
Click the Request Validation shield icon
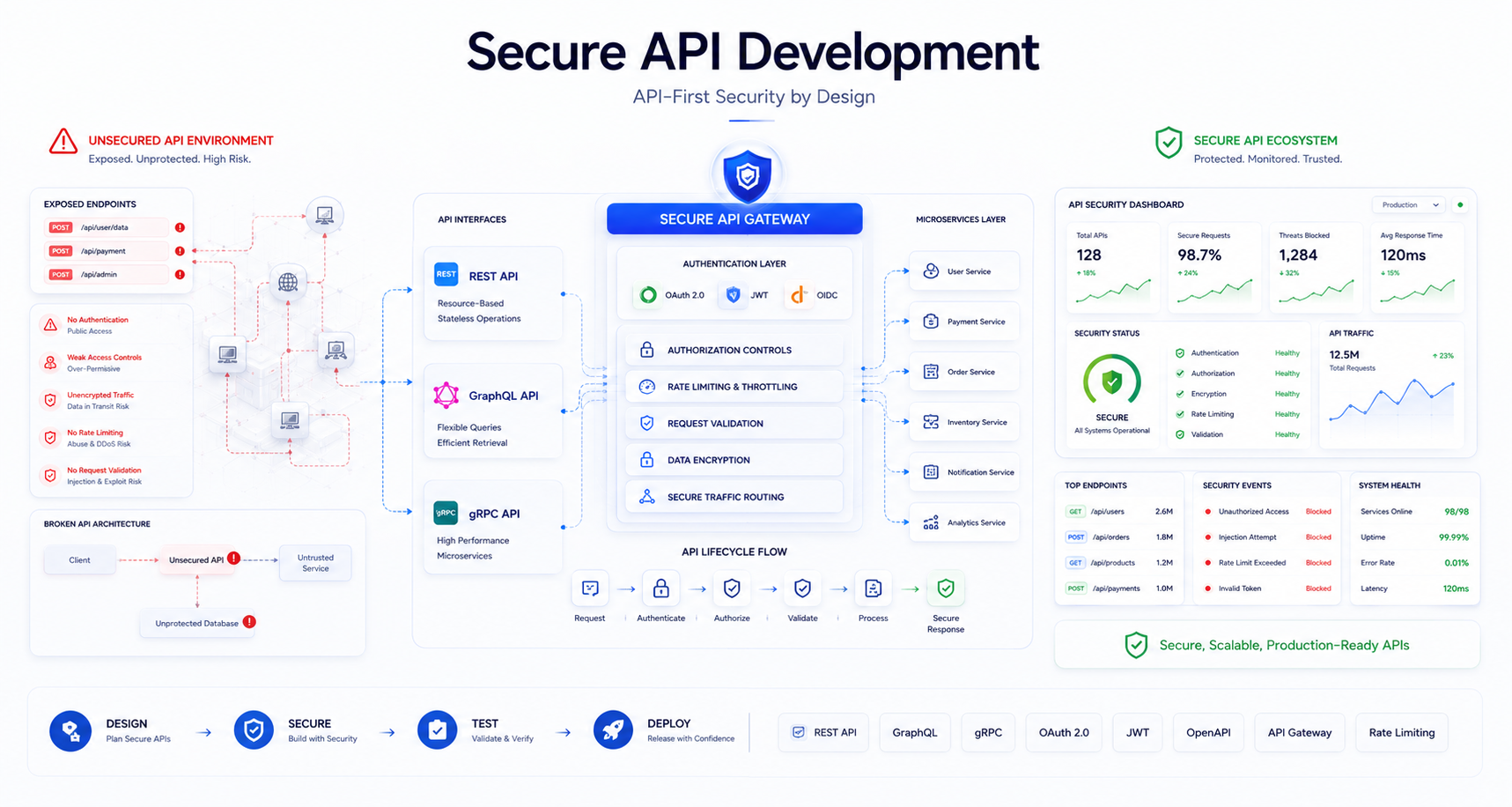click(x=646, y=423)
